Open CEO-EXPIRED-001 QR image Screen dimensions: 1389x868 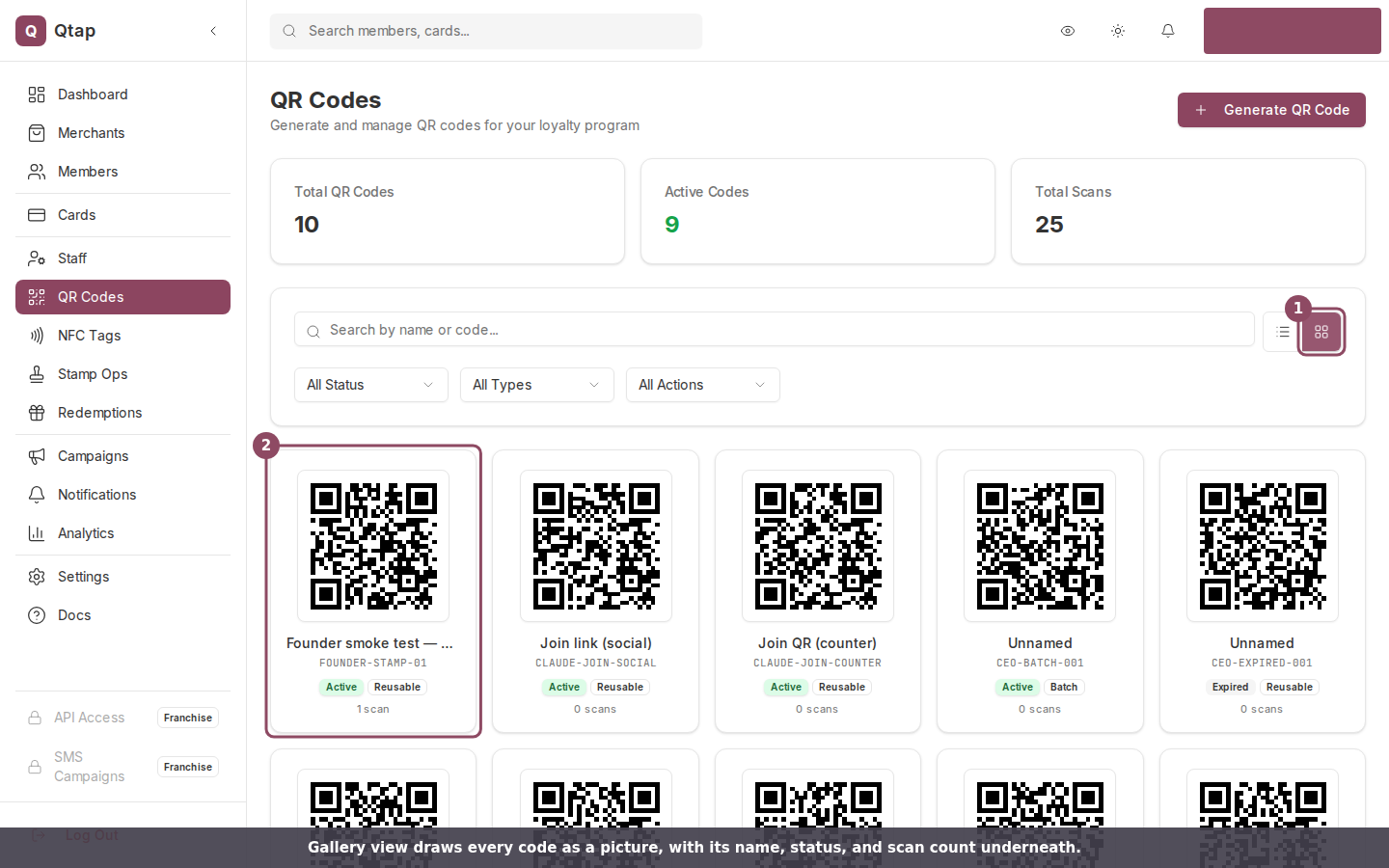coord(1263,546)
